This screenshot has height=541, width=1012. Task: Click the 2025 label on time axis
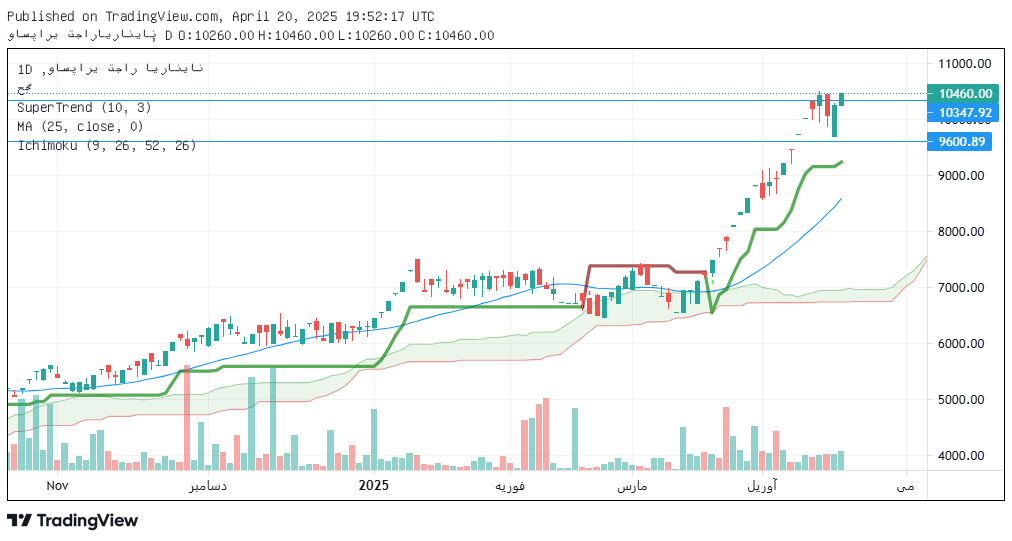pos(373,485)
